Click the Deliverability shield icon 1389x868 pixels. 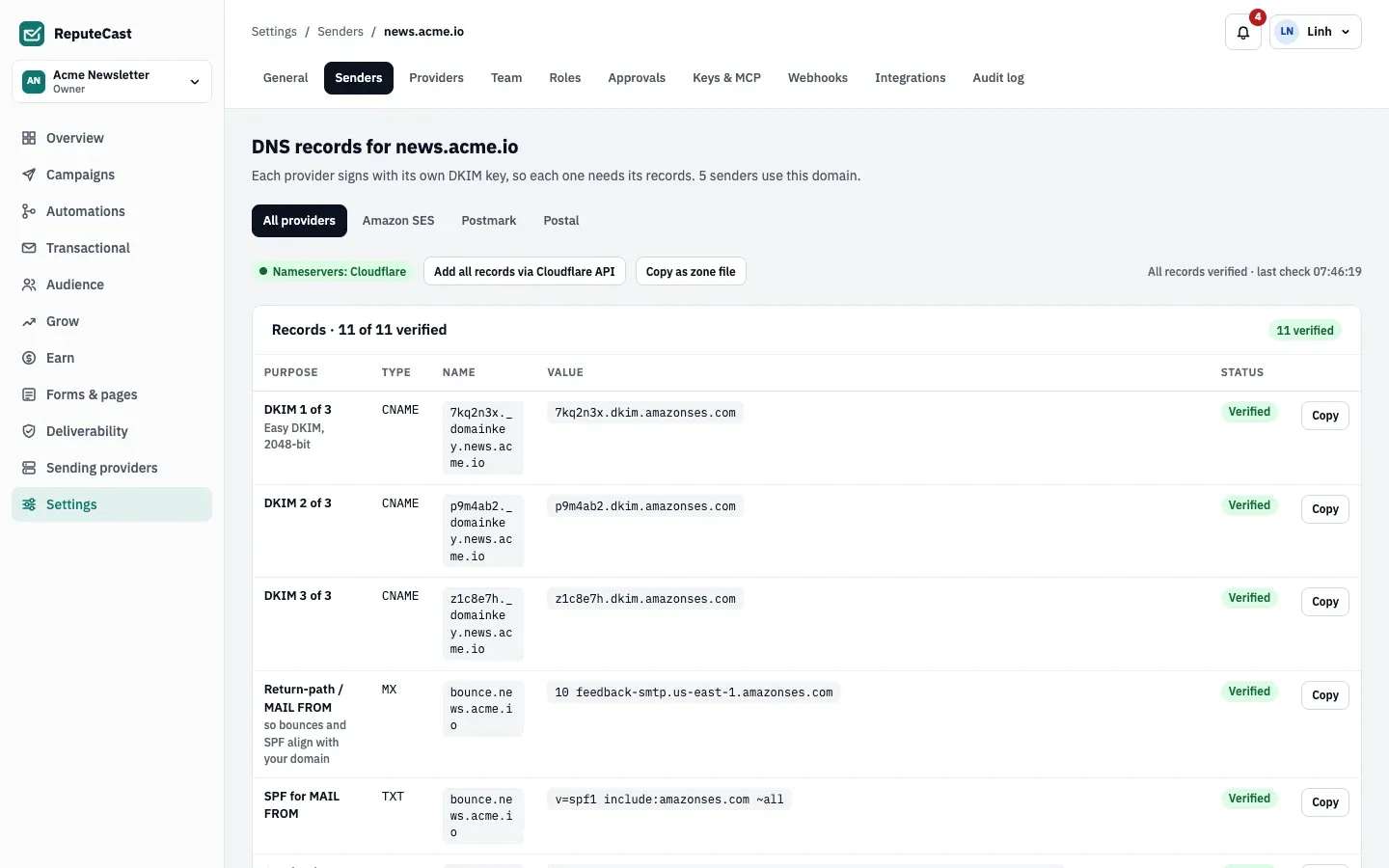pyautogui.click(x=29, y=431)
